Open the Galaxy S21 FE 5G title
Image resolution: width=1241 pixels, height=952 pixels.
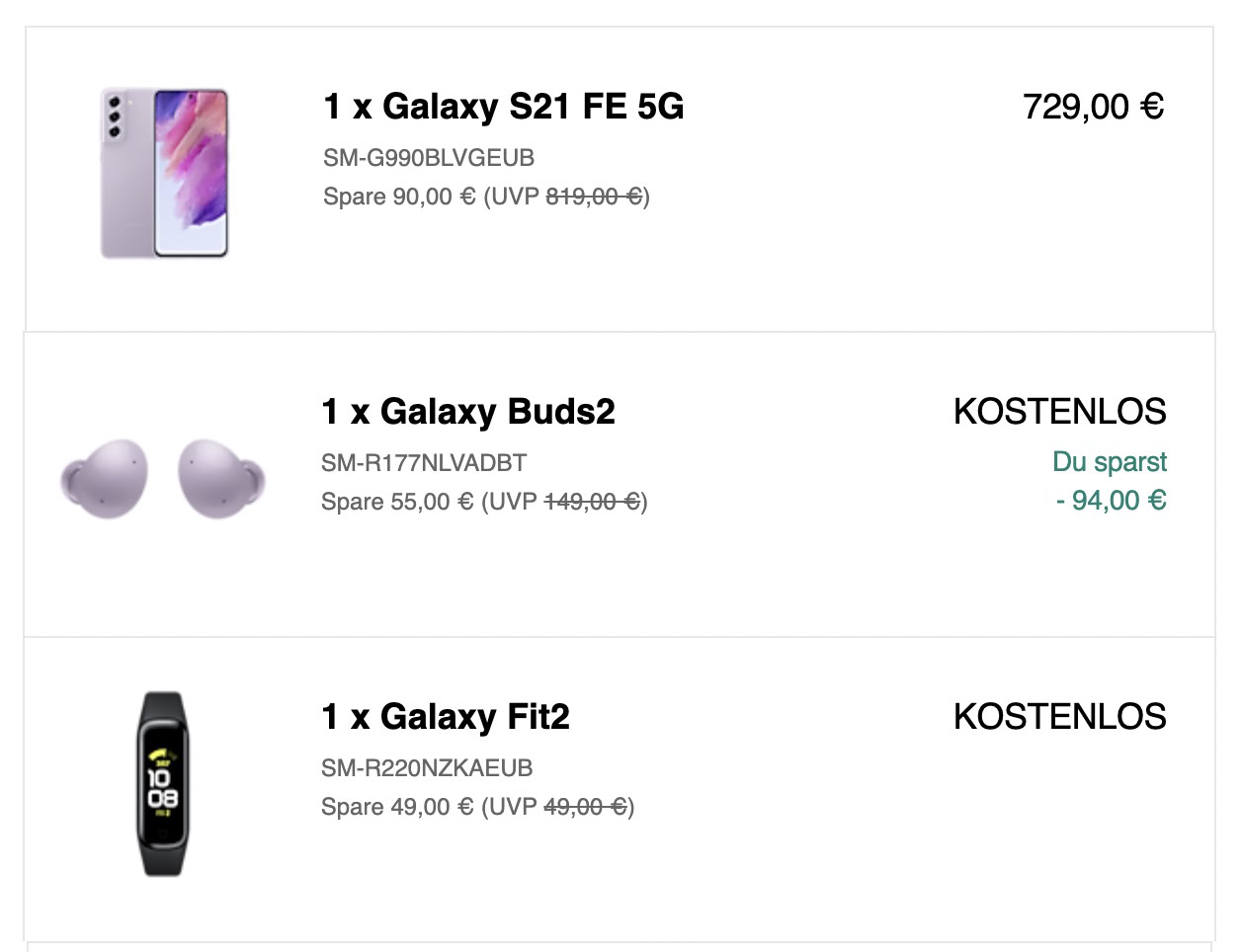[x=503, y=107]
